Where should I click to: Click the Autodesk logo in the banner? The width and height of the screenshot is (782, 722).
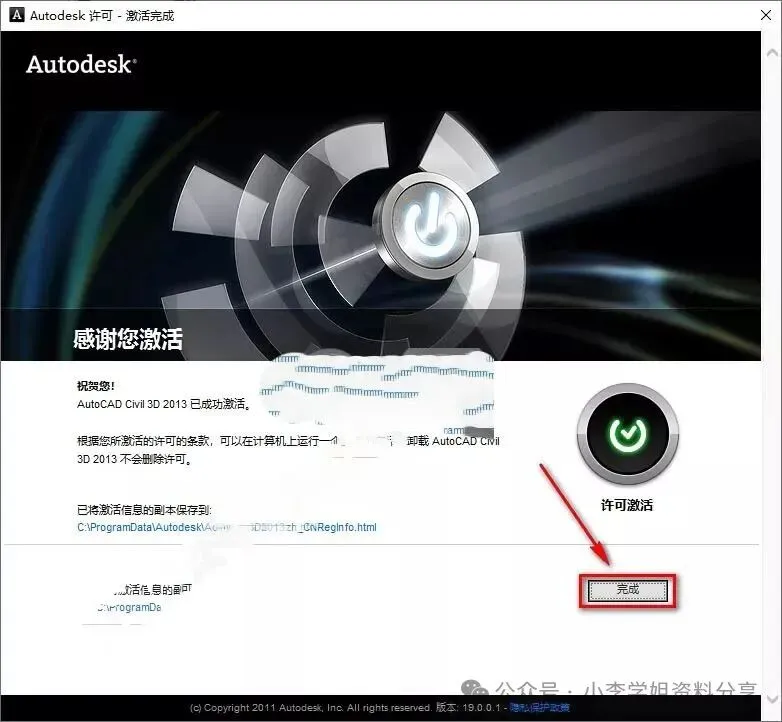point(81,65)
